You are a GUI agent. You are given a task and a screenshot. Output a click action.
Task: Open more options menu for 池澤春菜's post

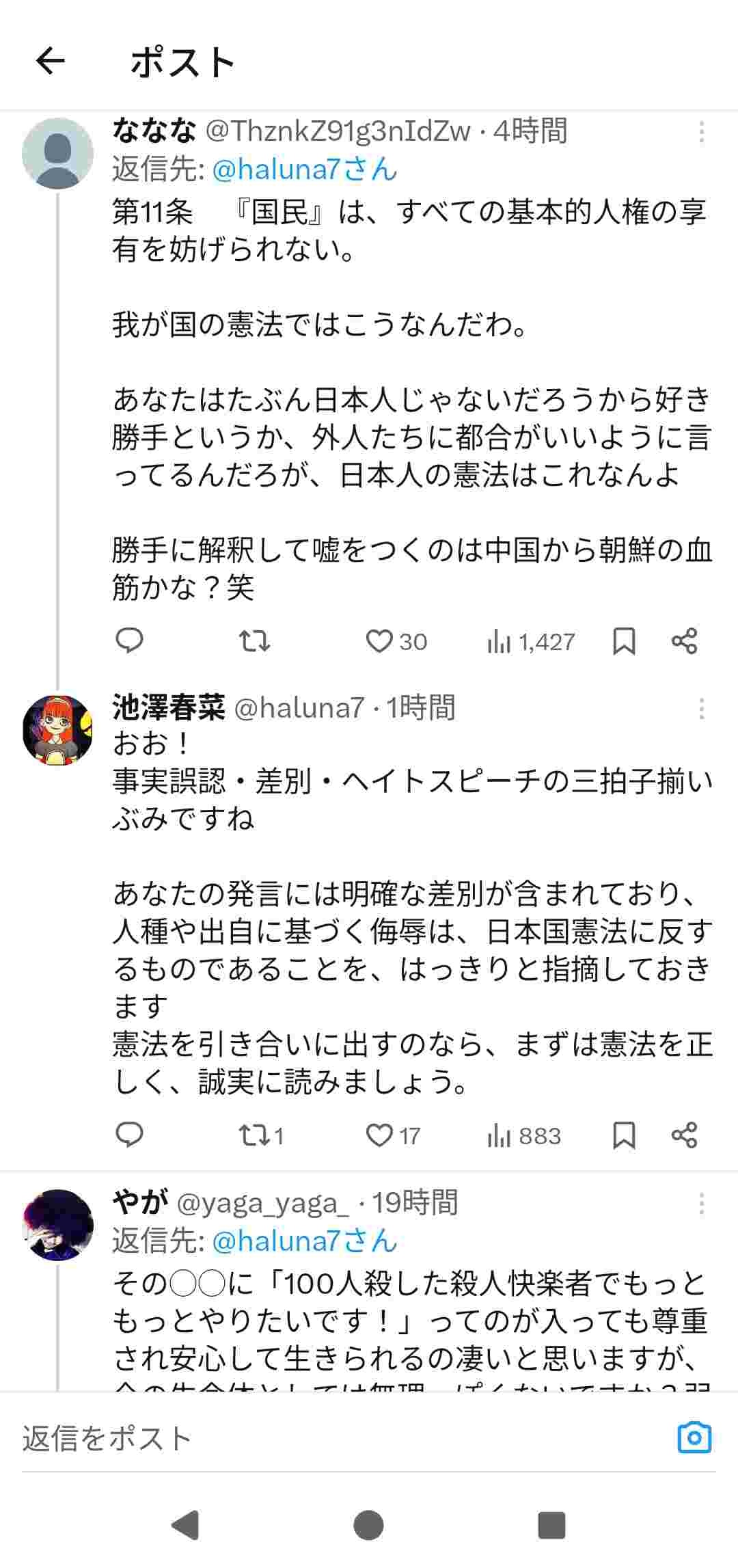(x=701, y=709)
